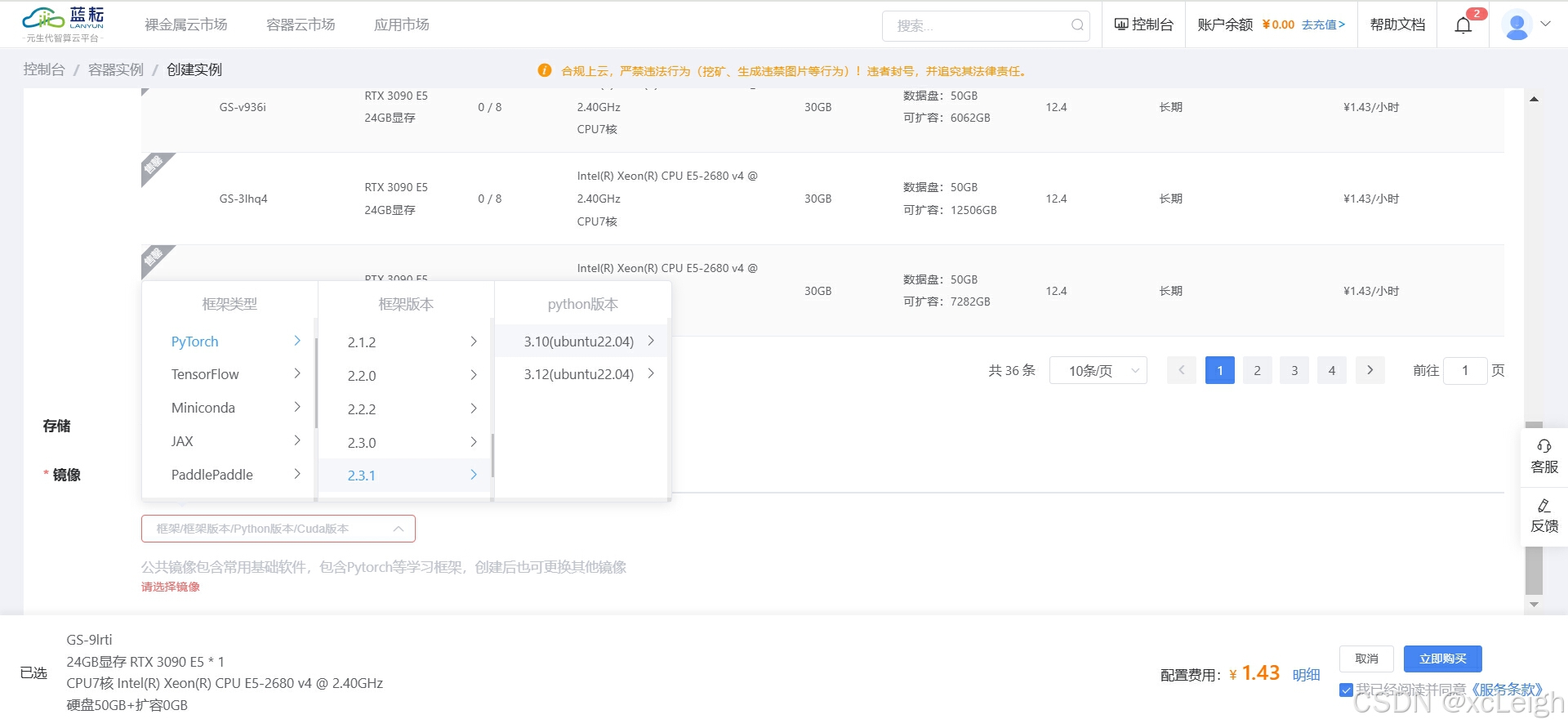Open 反馈 feedback widget

[1544, 516]
